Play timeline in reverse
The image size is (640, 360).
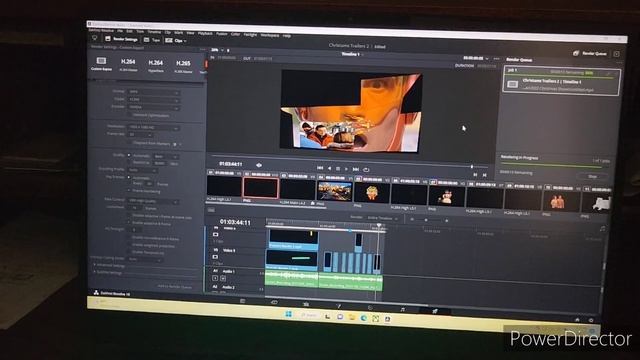[x=329, y=168]
